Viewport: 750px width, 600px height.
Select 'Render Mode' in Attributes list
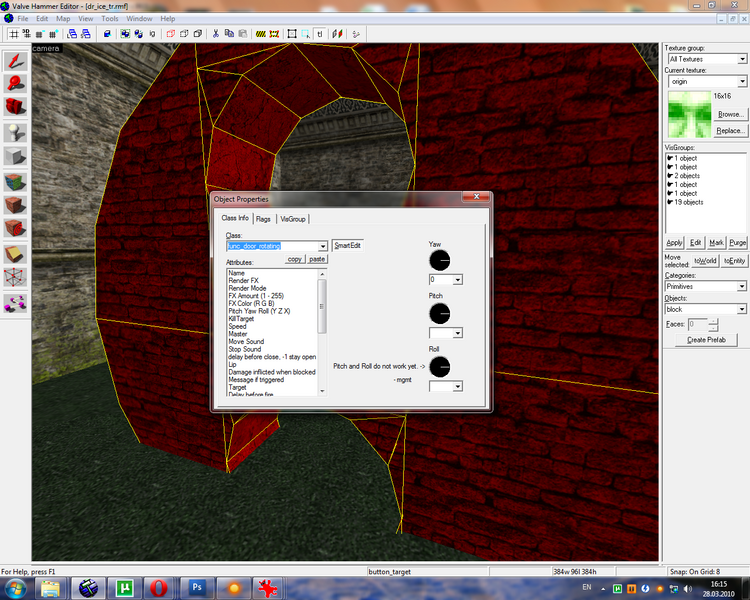pos(247,288)
